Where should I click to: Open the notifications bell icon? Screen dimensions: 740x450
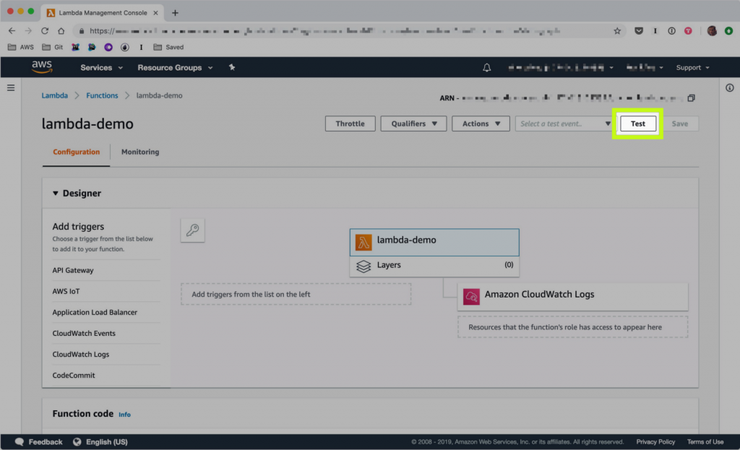(487, 67)
